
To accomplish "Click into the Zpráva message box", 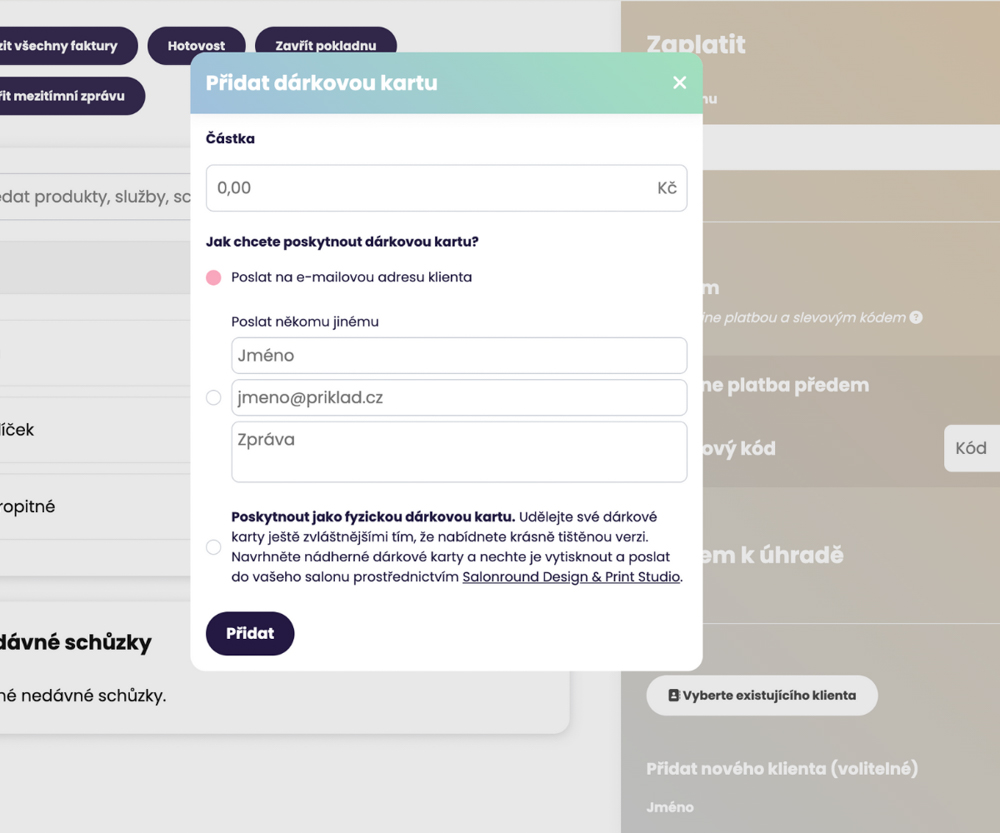I will pos(458,452).
